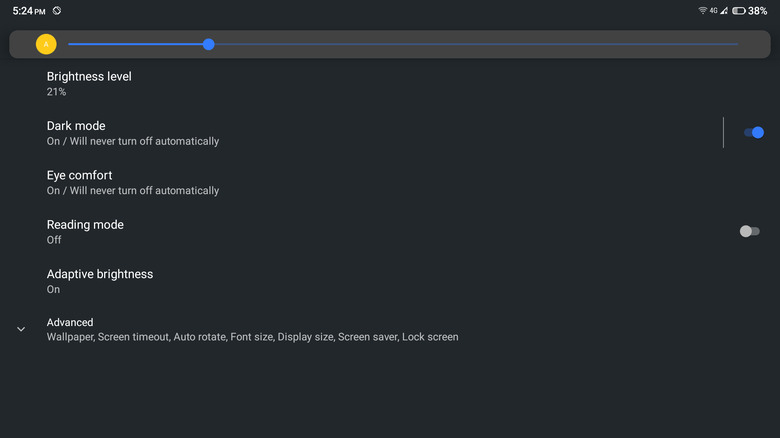The image size is (780, 438).
Task: Tap the 4G signal indicator
Action: (x=714, y=10)
